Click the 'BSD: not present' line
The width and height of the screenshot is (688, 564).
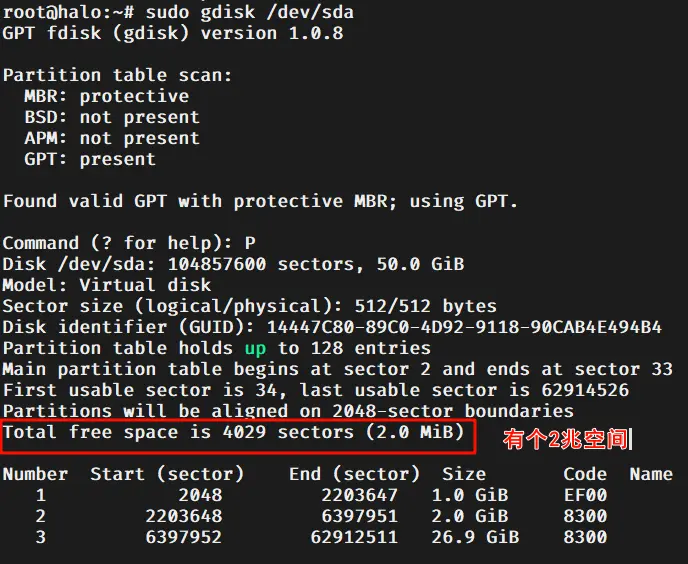[x=112, y=117]
